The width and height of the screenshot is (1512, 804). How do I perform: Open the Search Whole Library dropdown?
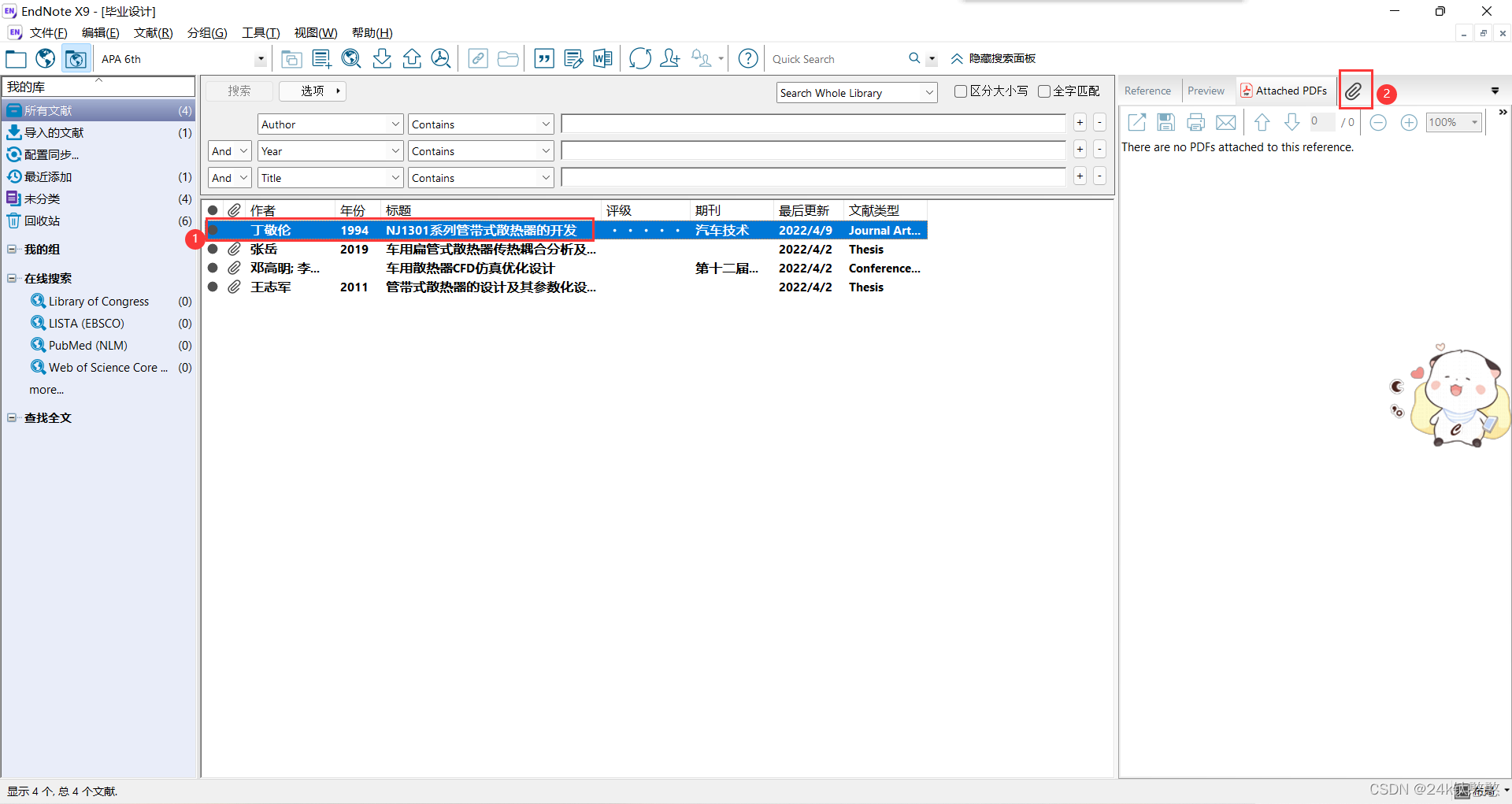[929, 93]
